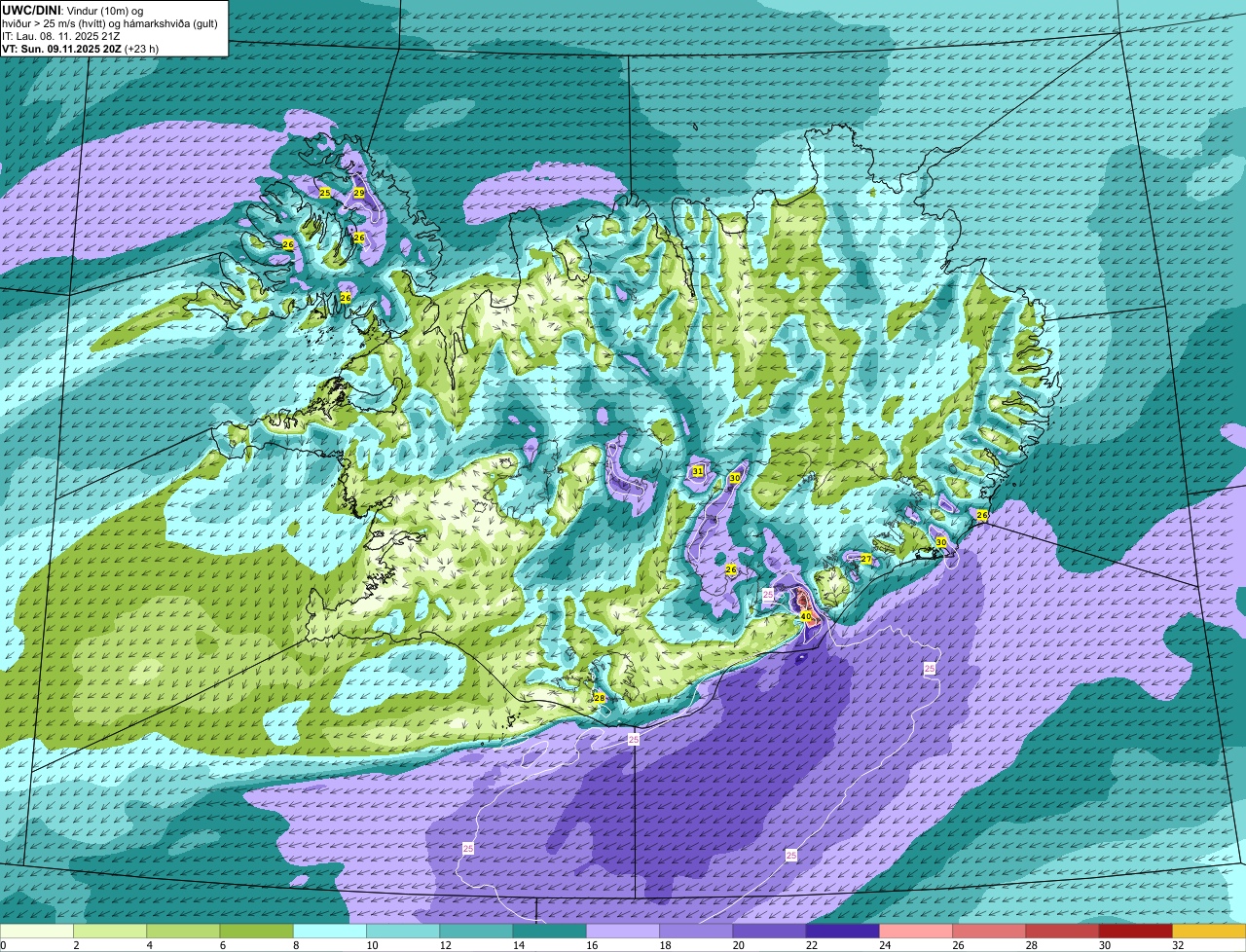Pick the yellow gust marker 28 on south coast

tap(599, 698)
